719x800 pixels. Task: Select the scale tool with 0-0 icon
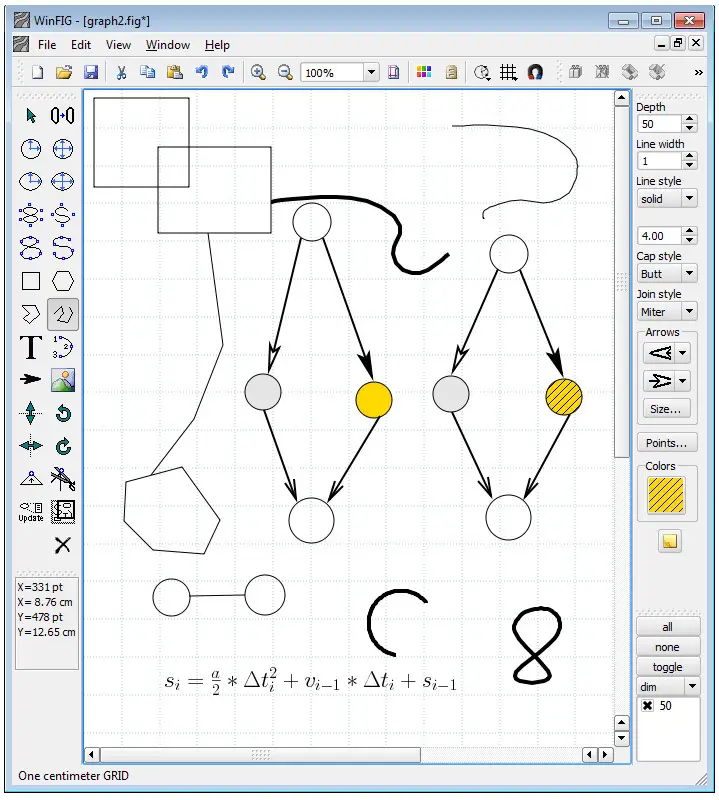click(63, 116)
